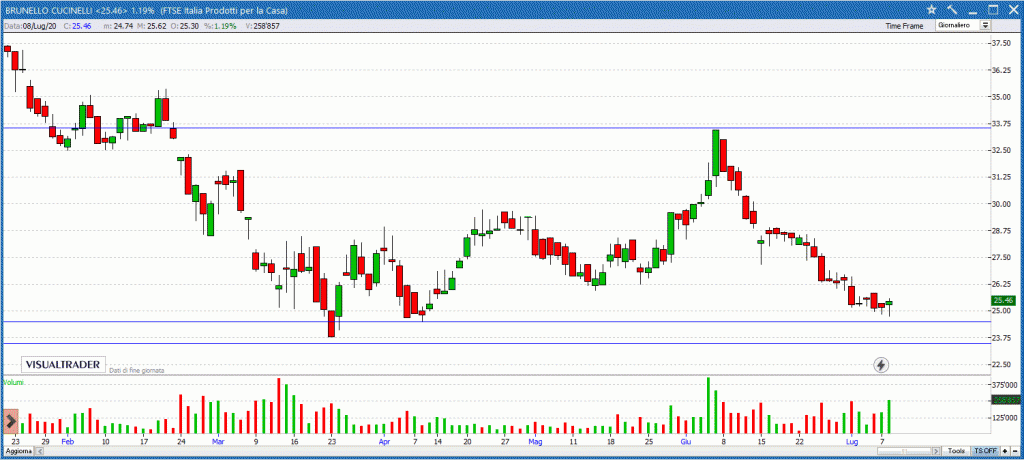The height and width of the screenshot is (460, 1024).
Task: Click the 29 date label on time axis
Action: (45, 441)
